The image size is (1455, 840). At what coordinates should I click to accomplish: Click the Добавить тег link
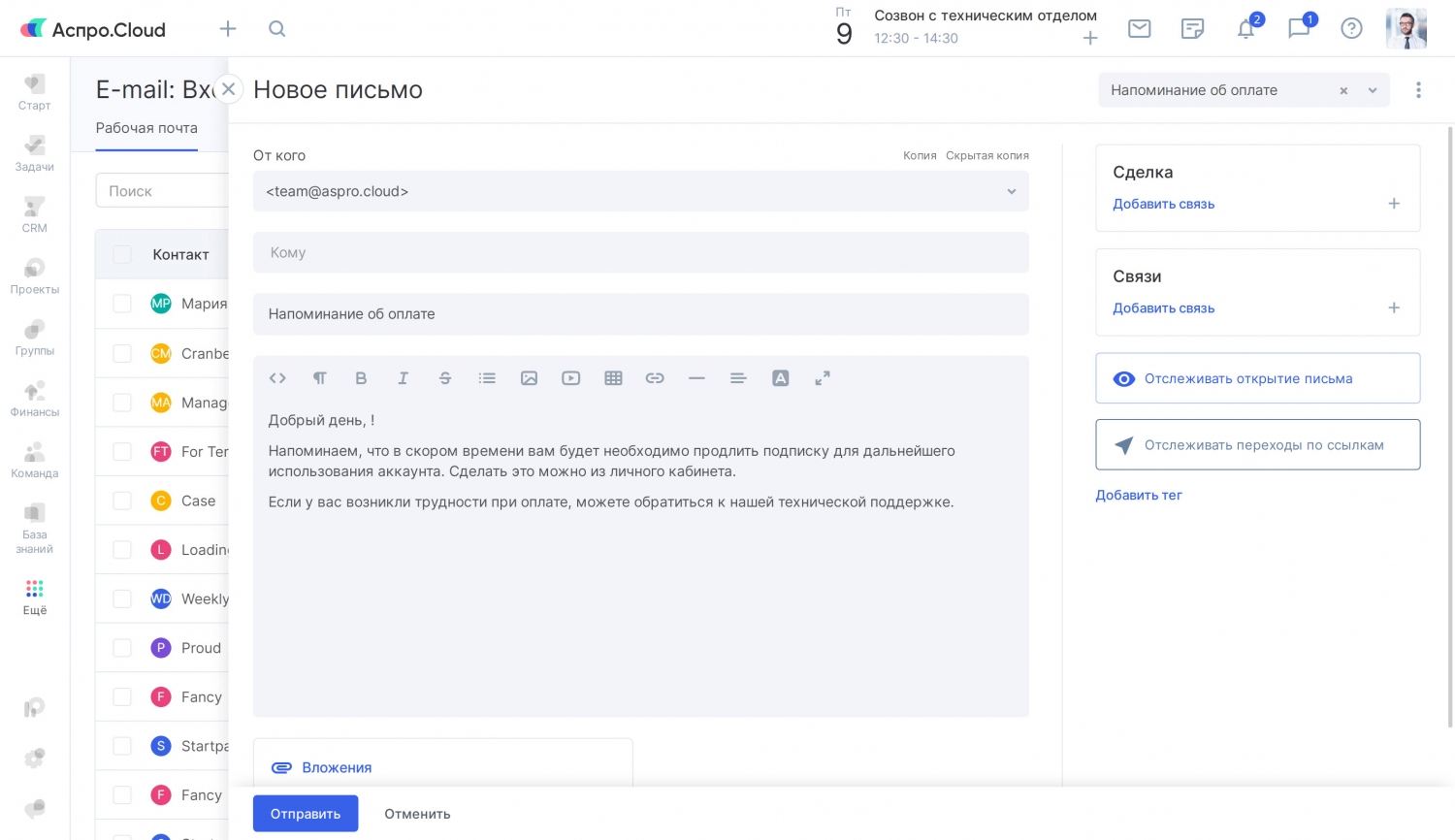click(1138, 495)
